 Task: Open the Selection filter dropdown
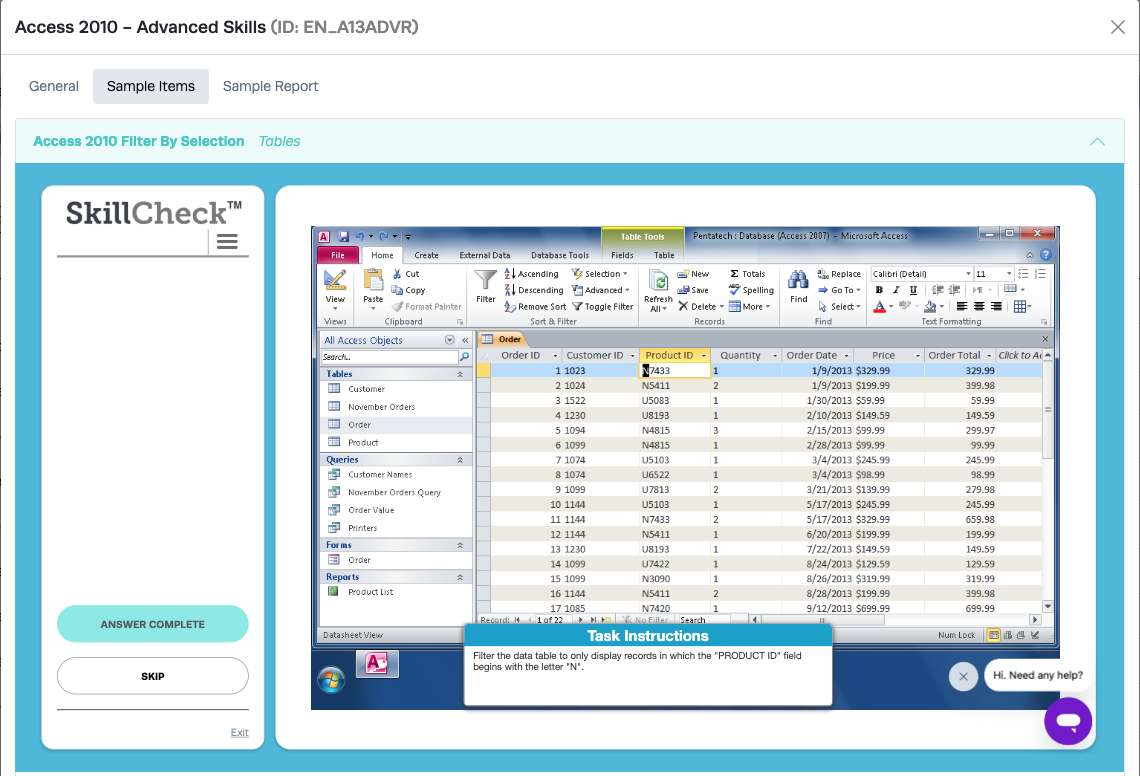click(600, 274)
